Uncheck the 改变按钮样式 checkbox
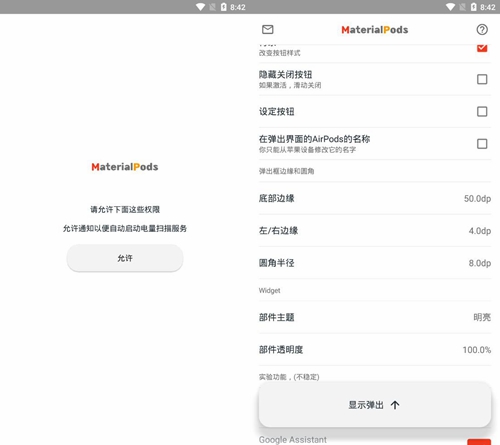500x445 pixels. [x=482, y=48]
